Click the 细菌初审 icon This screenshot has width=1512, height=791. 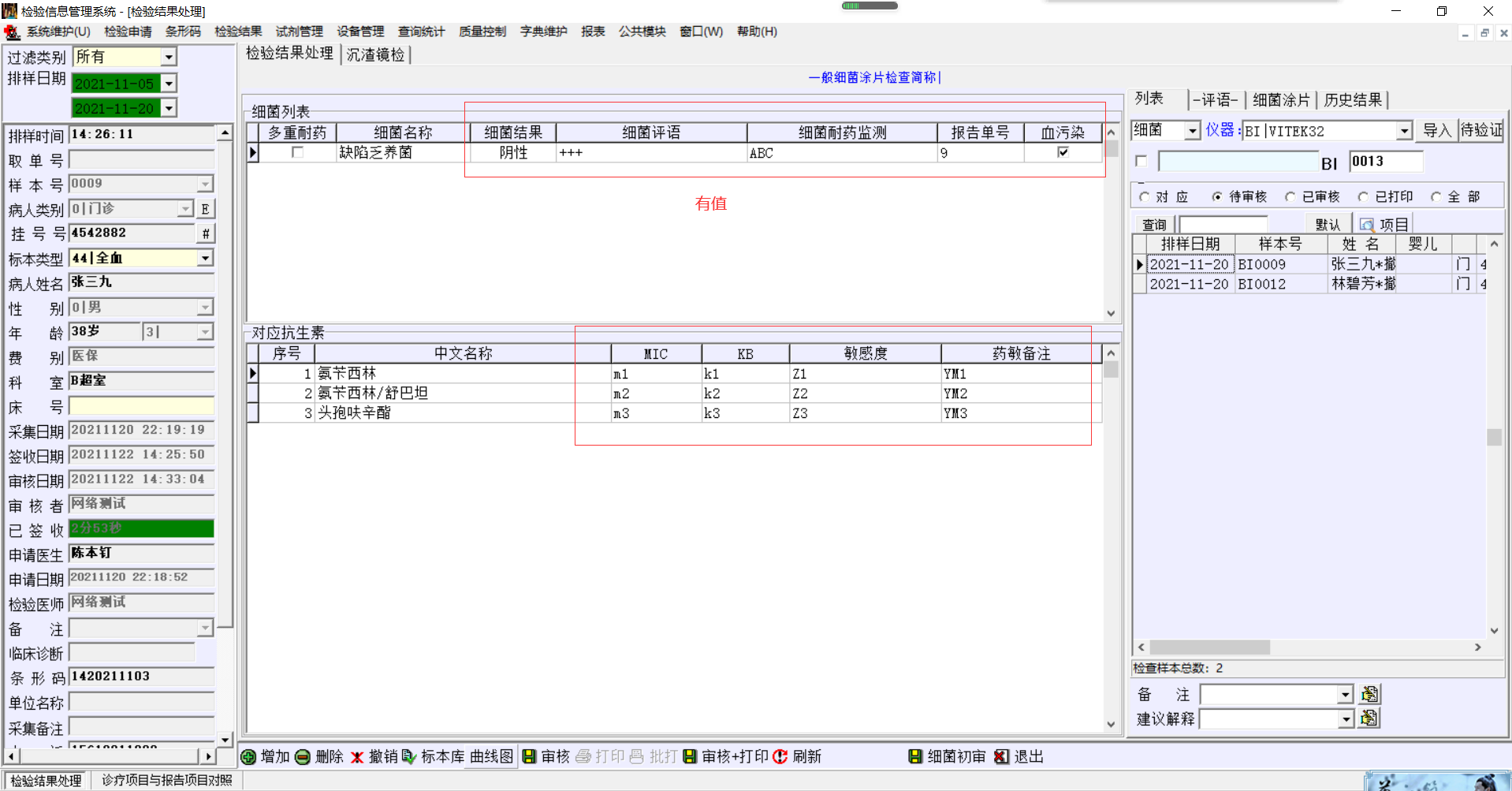(915, 756)
